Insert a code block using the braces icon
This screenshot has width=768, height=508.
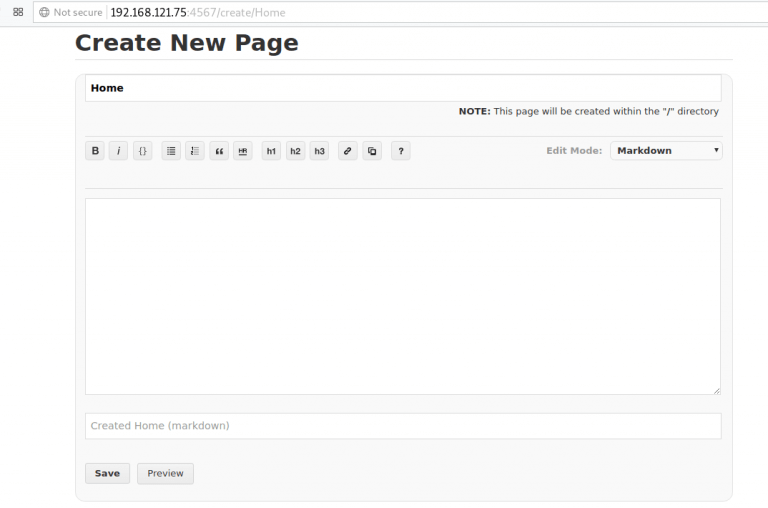click(143, 151)
